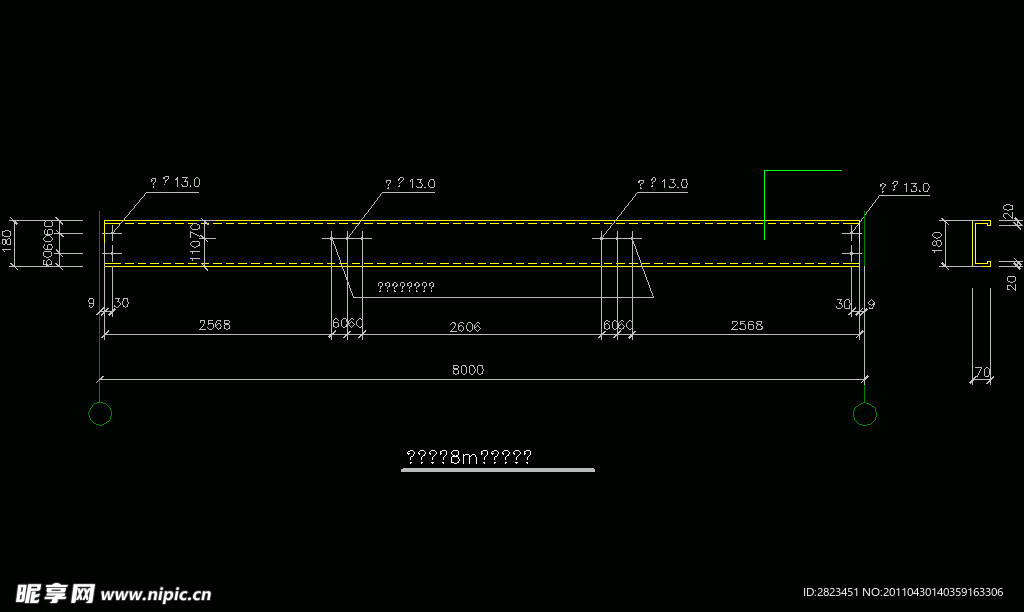Image resolution: width=1024 pixels, height=612 pixels.
Task: Select the second 13.0 hole label from left
Action: pyautogui.click(x=410, y=184)
